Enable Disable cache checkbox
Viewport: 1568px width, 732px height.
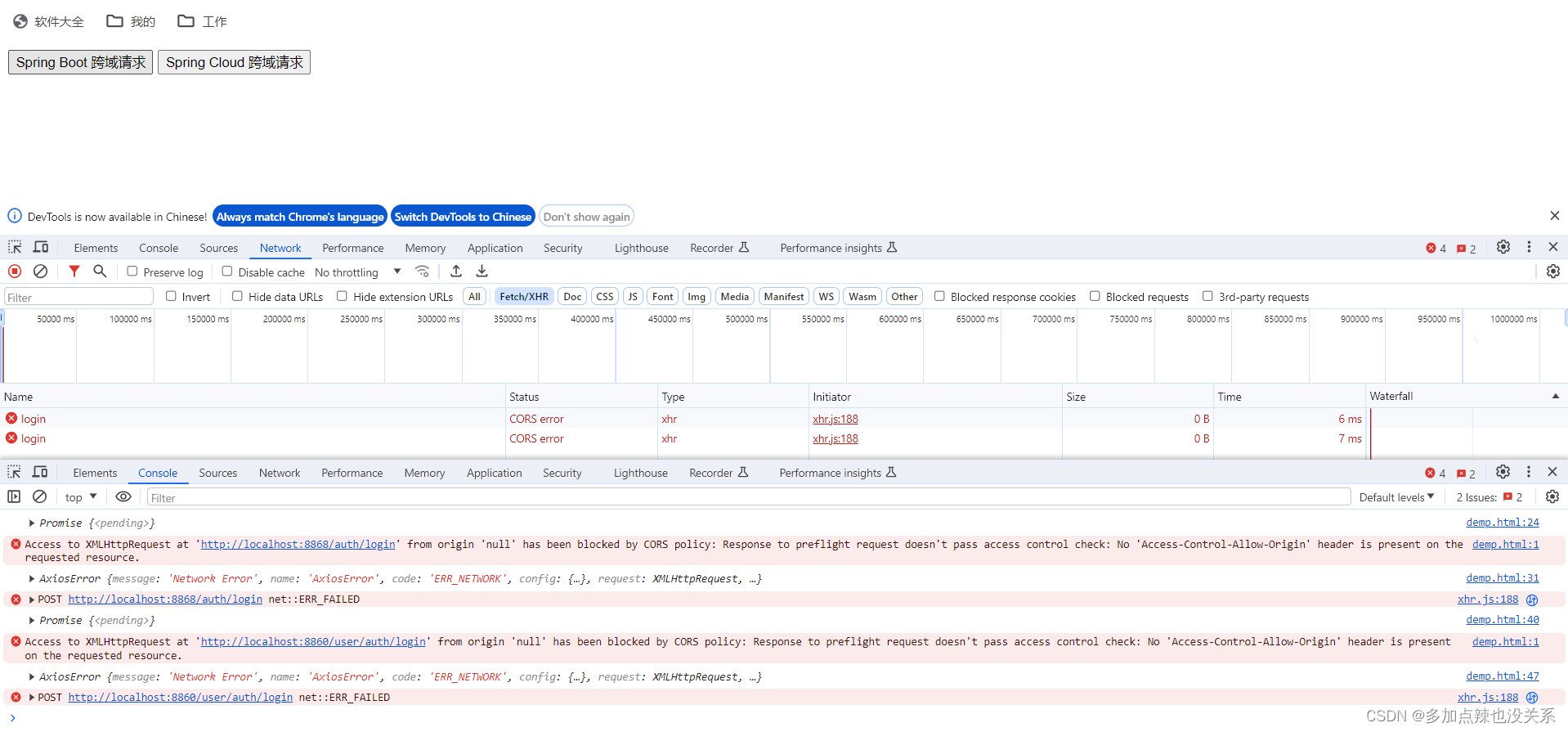pos(227,272)
